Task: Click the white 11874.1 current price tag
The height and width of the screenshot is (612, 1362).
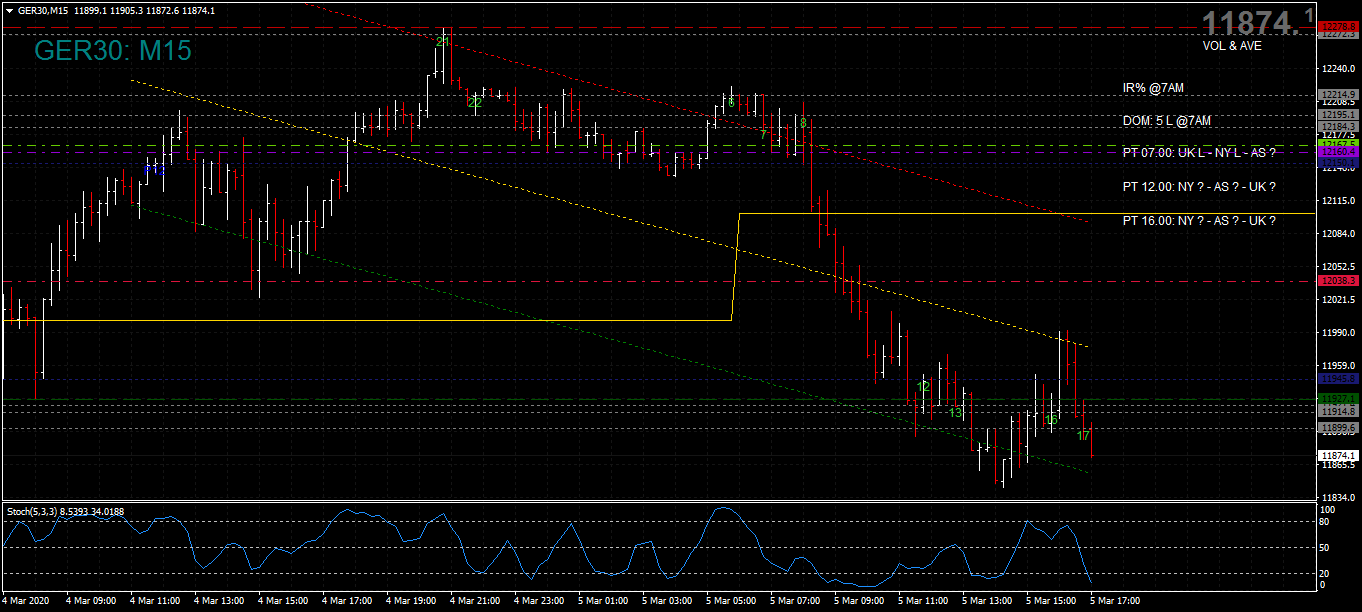Action: click(x=1336, y=454)
